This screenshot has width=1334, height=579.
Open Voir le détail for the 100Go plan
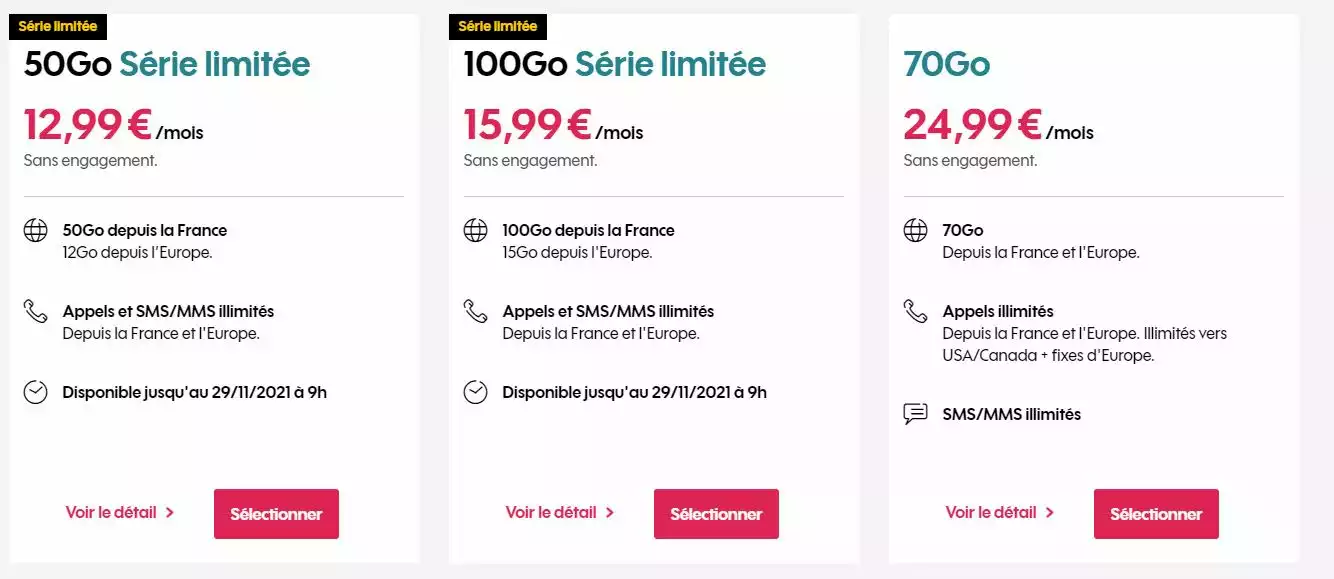pos(560,512)
